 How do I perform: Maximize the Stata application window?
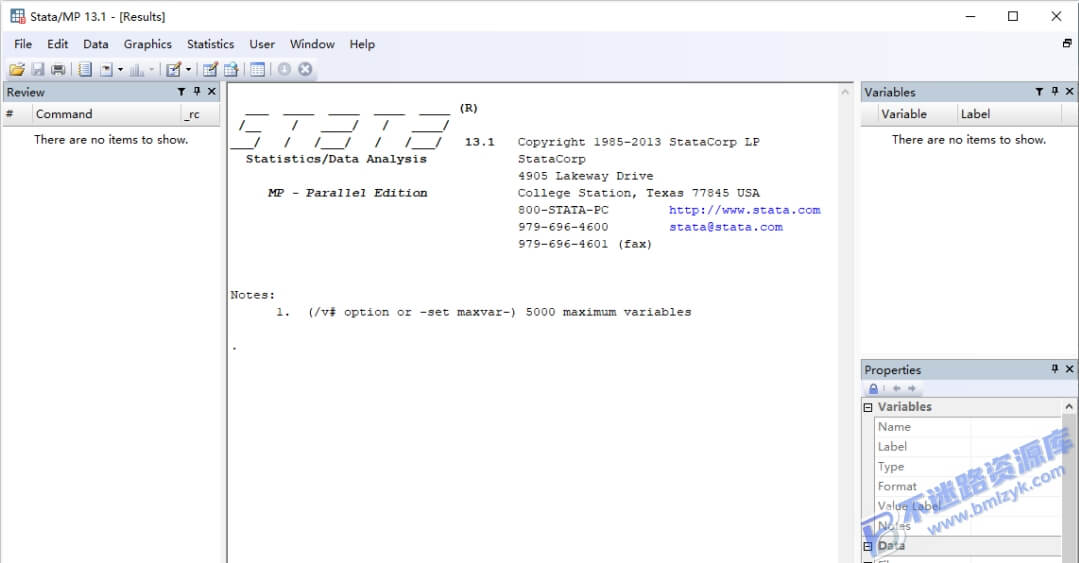(1013, 16)
